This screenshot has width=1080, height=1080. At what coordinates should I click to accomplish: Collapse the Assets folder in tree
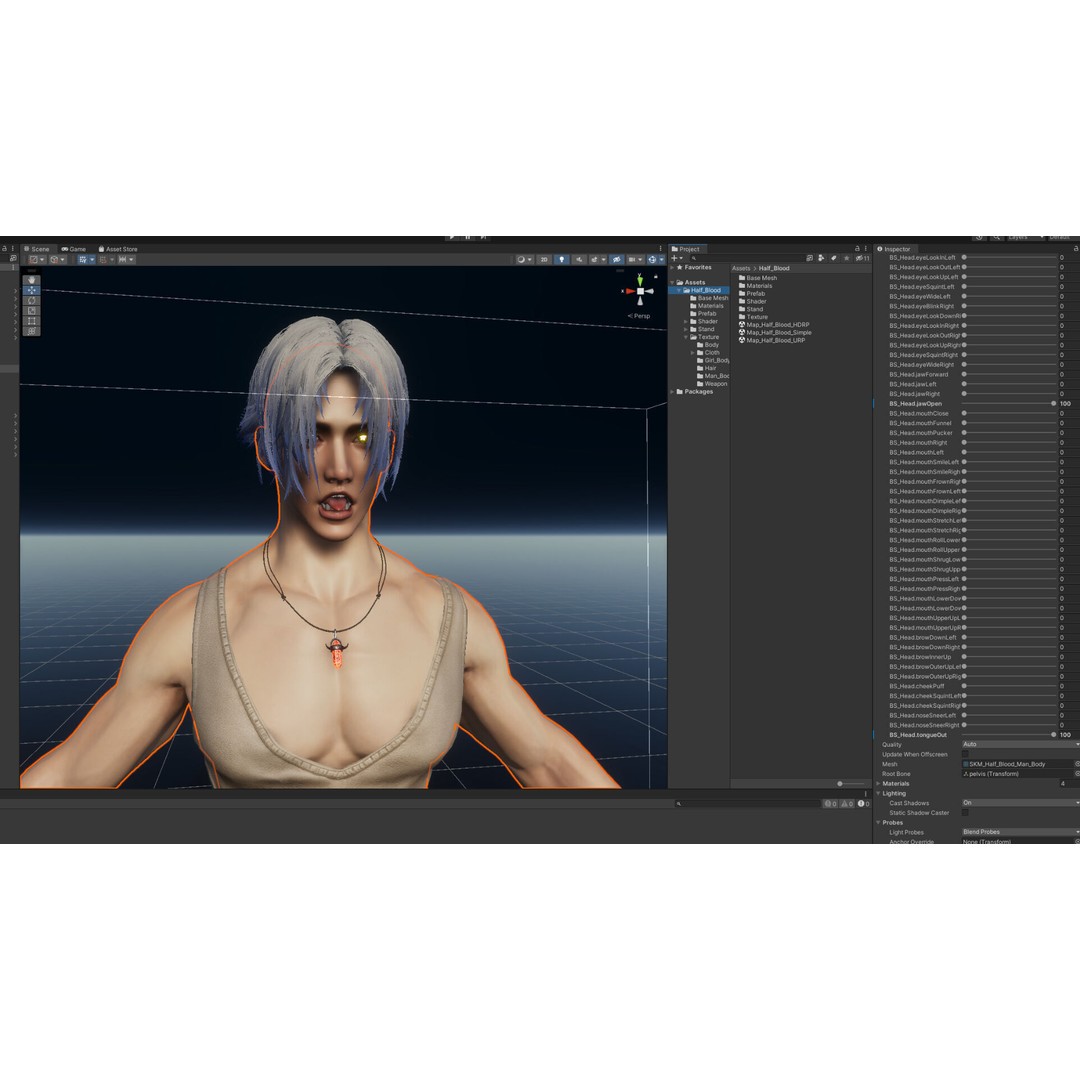pyautogui.click(x=673, y=282)
